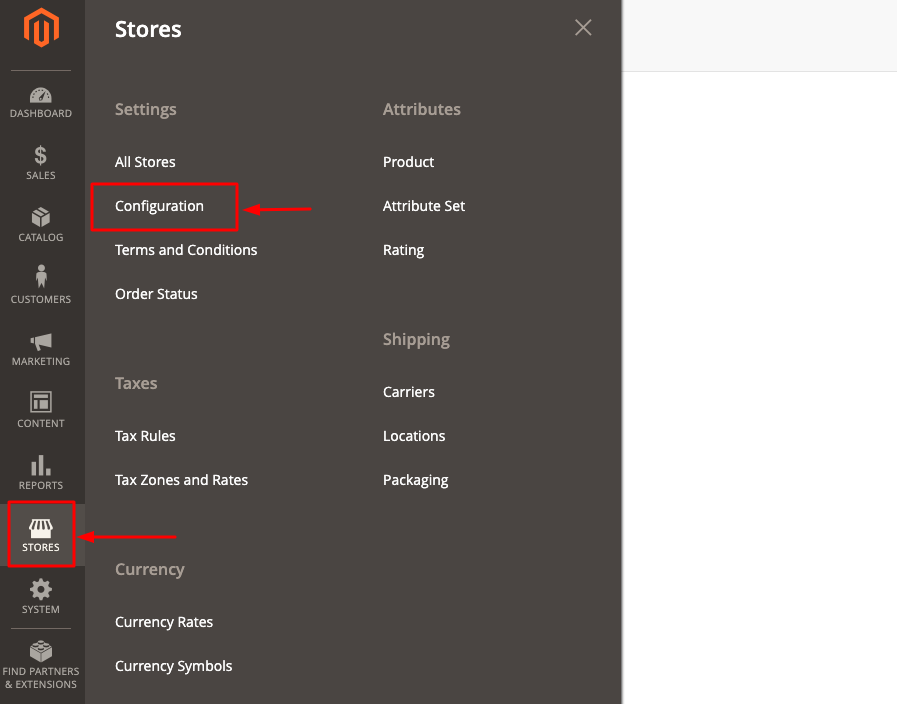The width and height of the screenshot is (897, 704).
Task: Open Find Partners & Extensions icon
Action: (41, 651)
